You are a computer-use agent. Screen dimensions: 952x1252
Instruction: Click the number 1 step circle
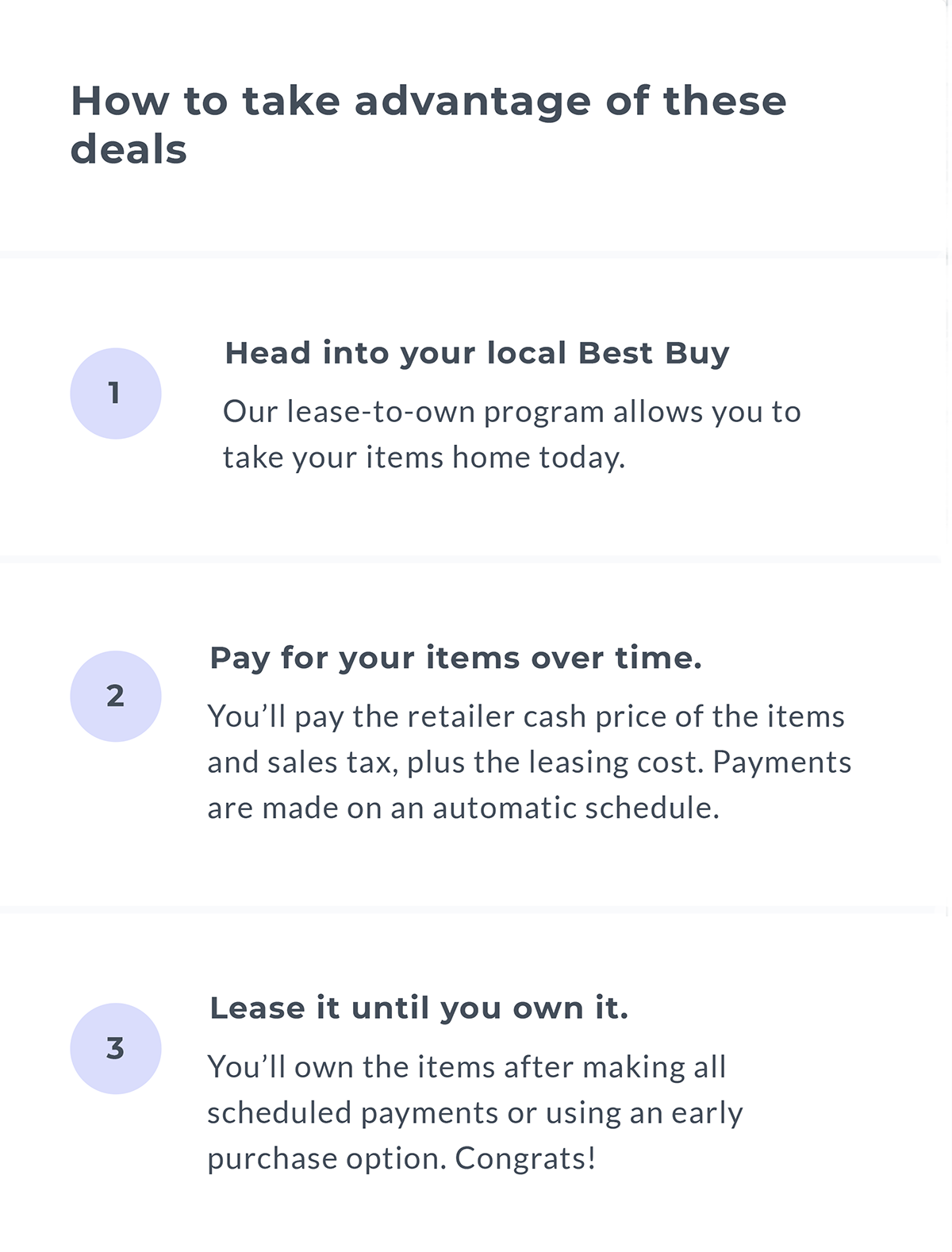(116, 394)
